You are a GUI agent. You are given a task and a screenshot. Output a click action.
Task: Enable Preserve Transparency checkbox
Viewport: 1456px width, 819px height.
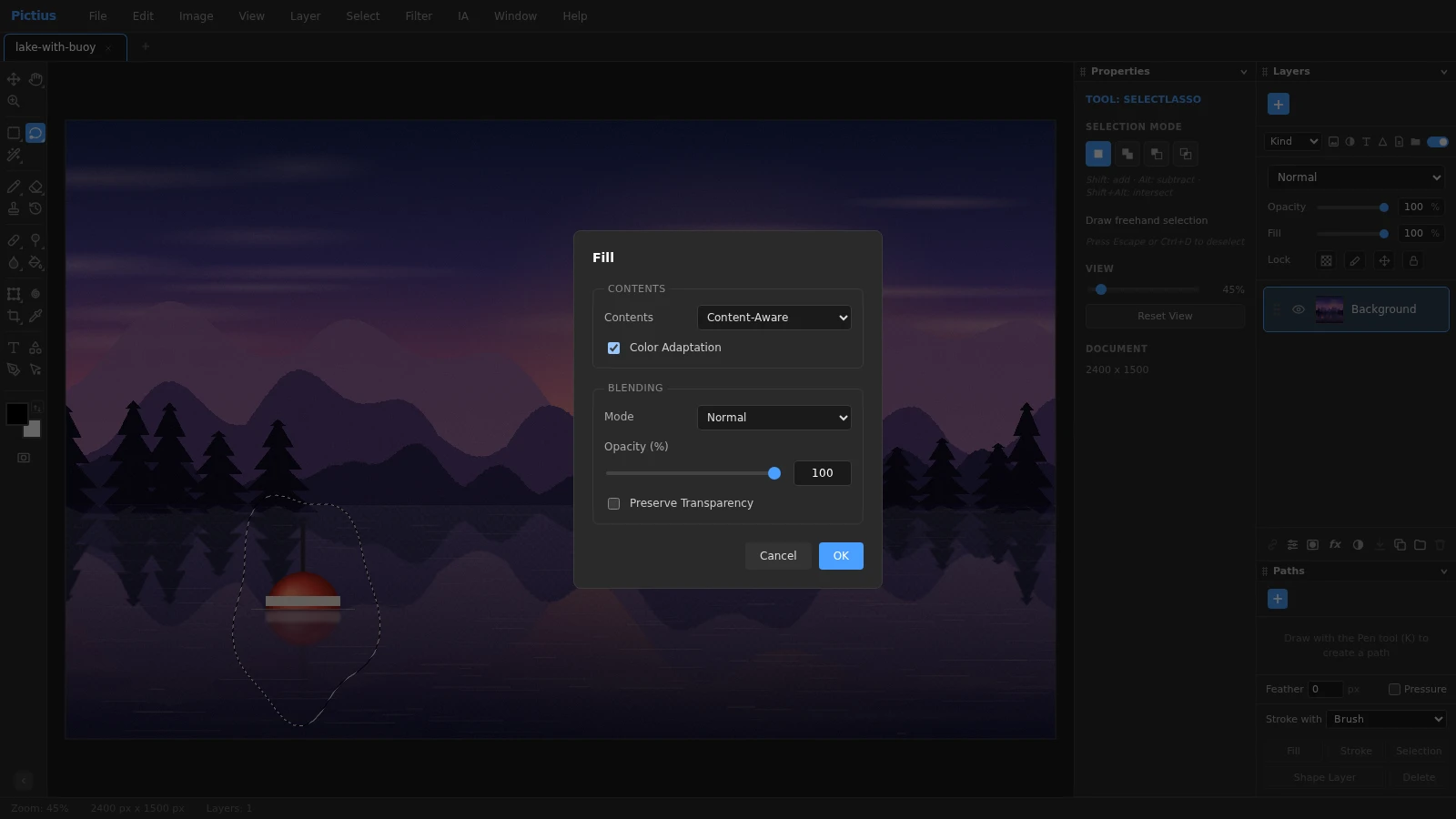tap(613, 503)
